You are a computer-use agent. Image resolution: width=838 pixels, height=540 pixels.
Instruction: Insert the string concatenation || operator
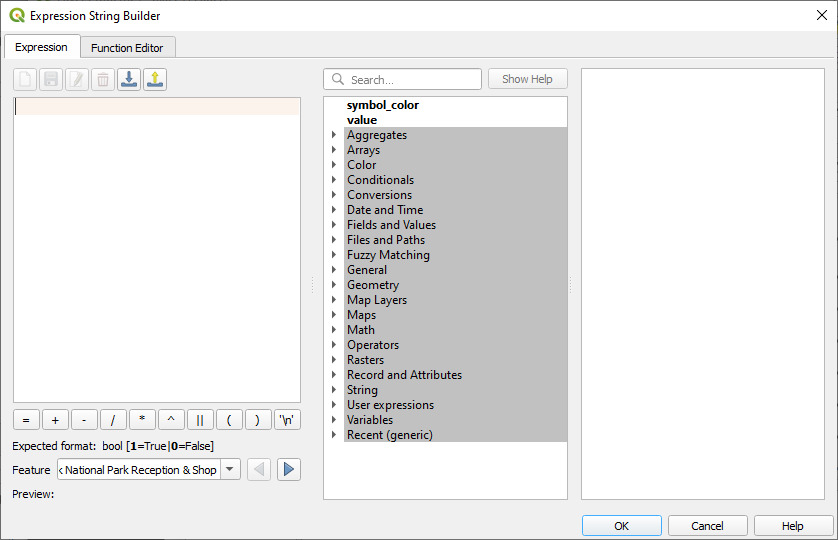pos(200,420)
